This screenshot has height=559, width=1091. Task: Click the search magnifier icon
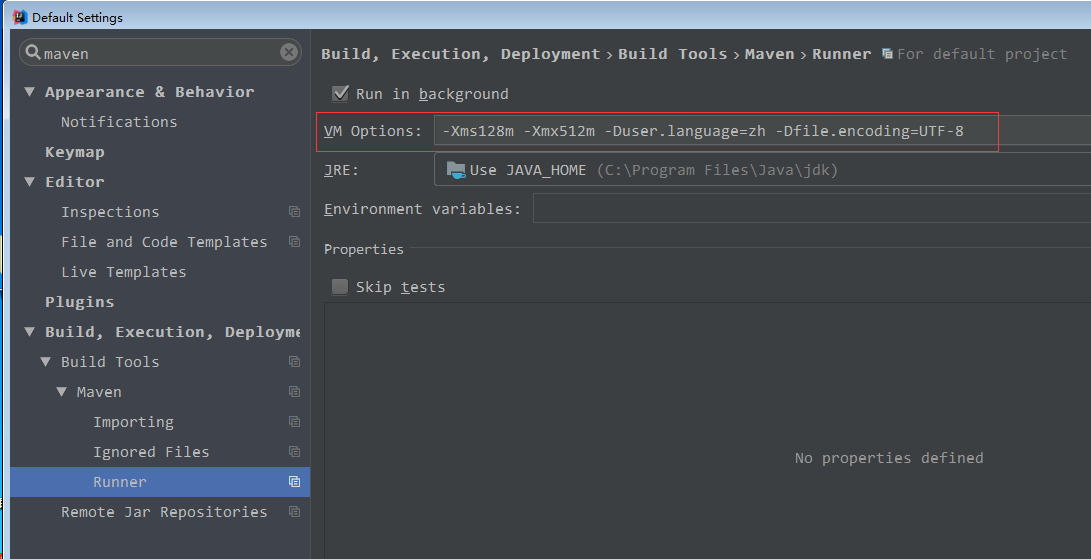(x=33, y=52)
